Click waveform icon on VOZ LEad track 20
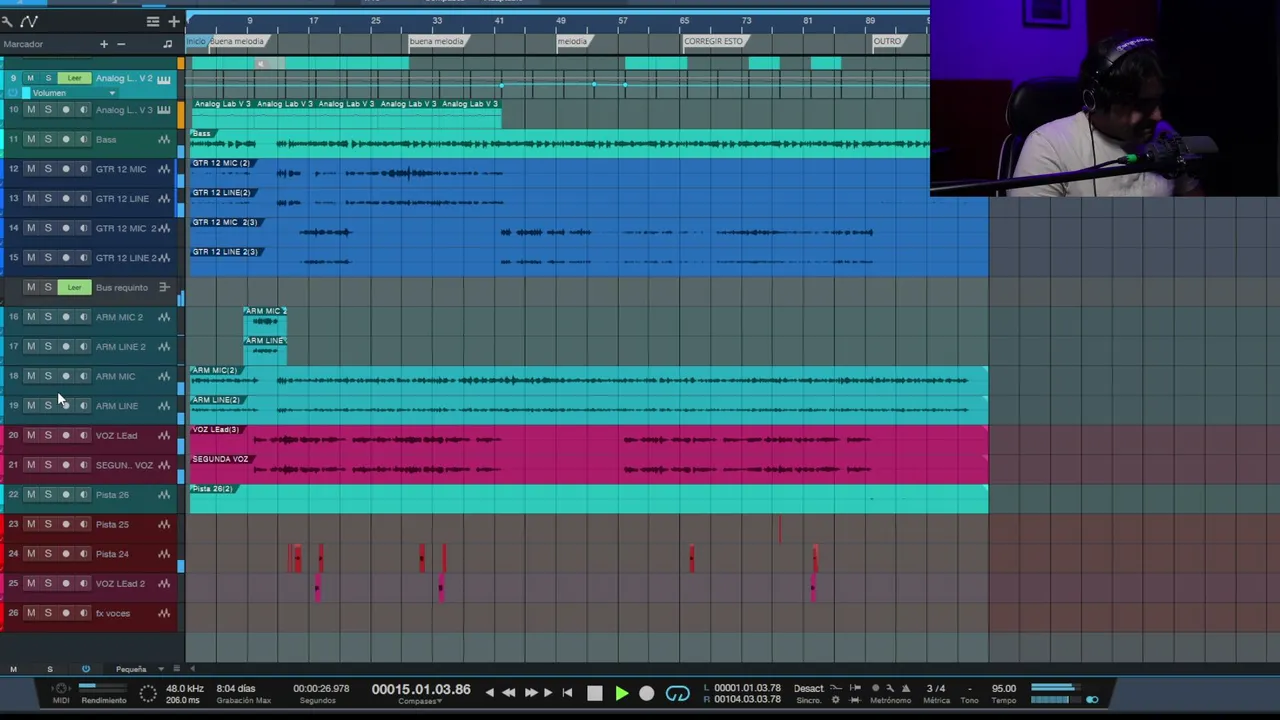Screen dimensions: 1280x720 164,436
